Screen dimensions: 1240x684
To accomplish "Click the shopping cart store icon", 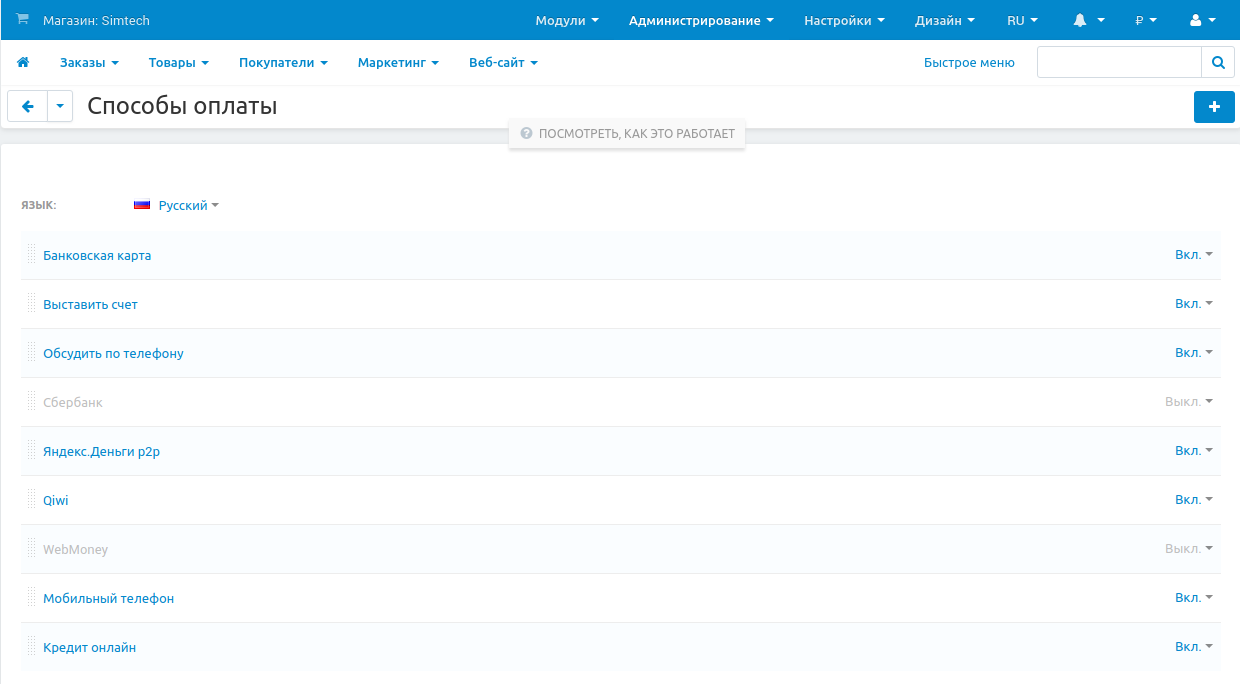I will [x=23, y=20].
